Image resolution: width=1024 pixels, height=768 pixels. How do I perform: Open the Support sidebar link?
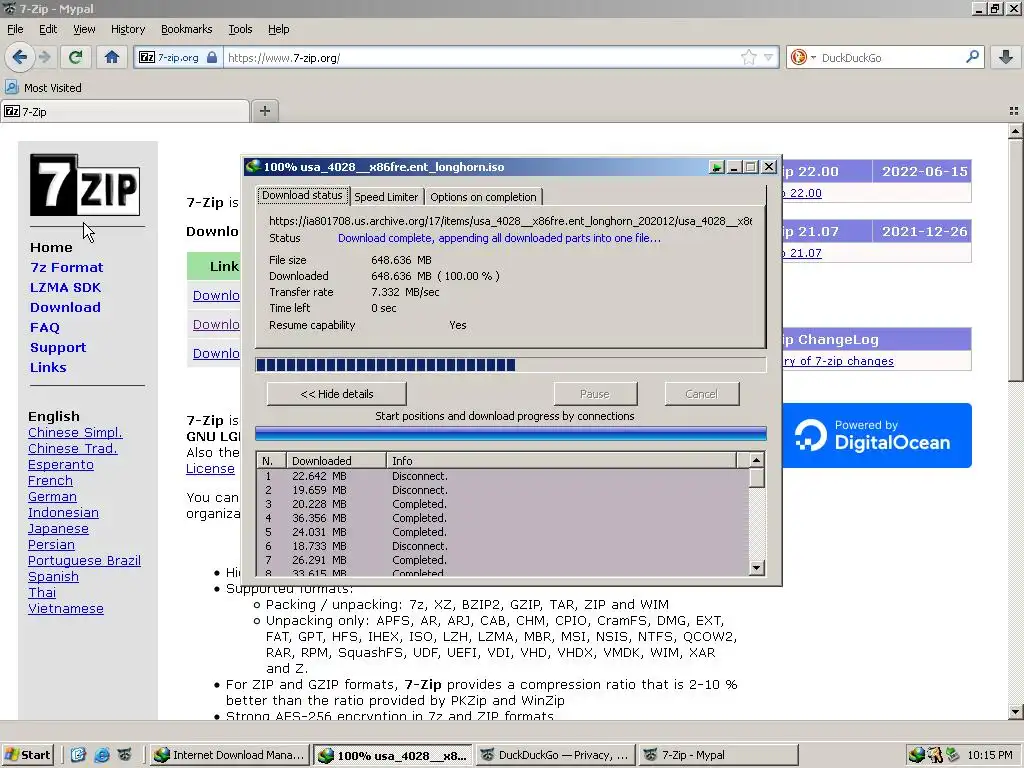57,347
